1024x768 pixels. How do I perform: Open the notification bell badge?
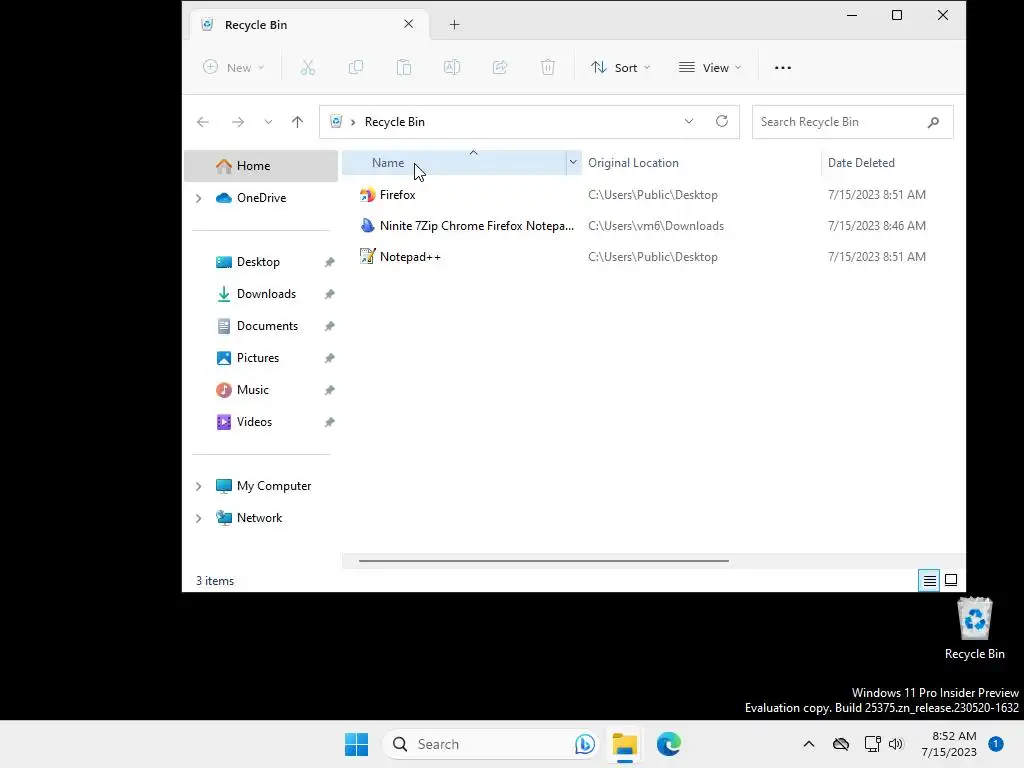coord(996,744)
